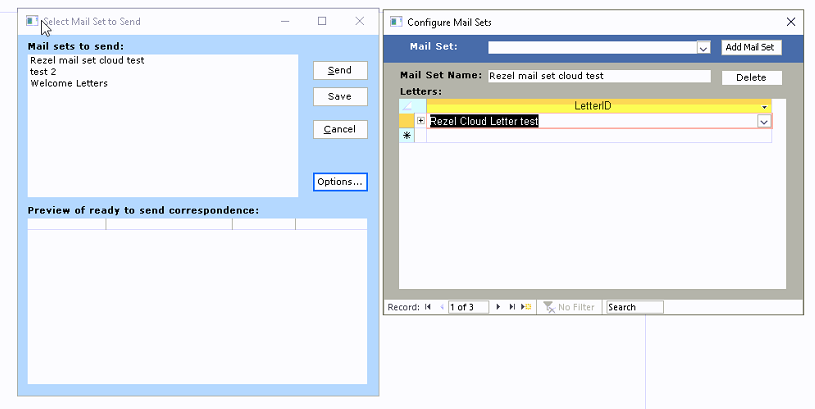815x409 pixels.
Task: Click the Options... button
Action: coord(340,182)
